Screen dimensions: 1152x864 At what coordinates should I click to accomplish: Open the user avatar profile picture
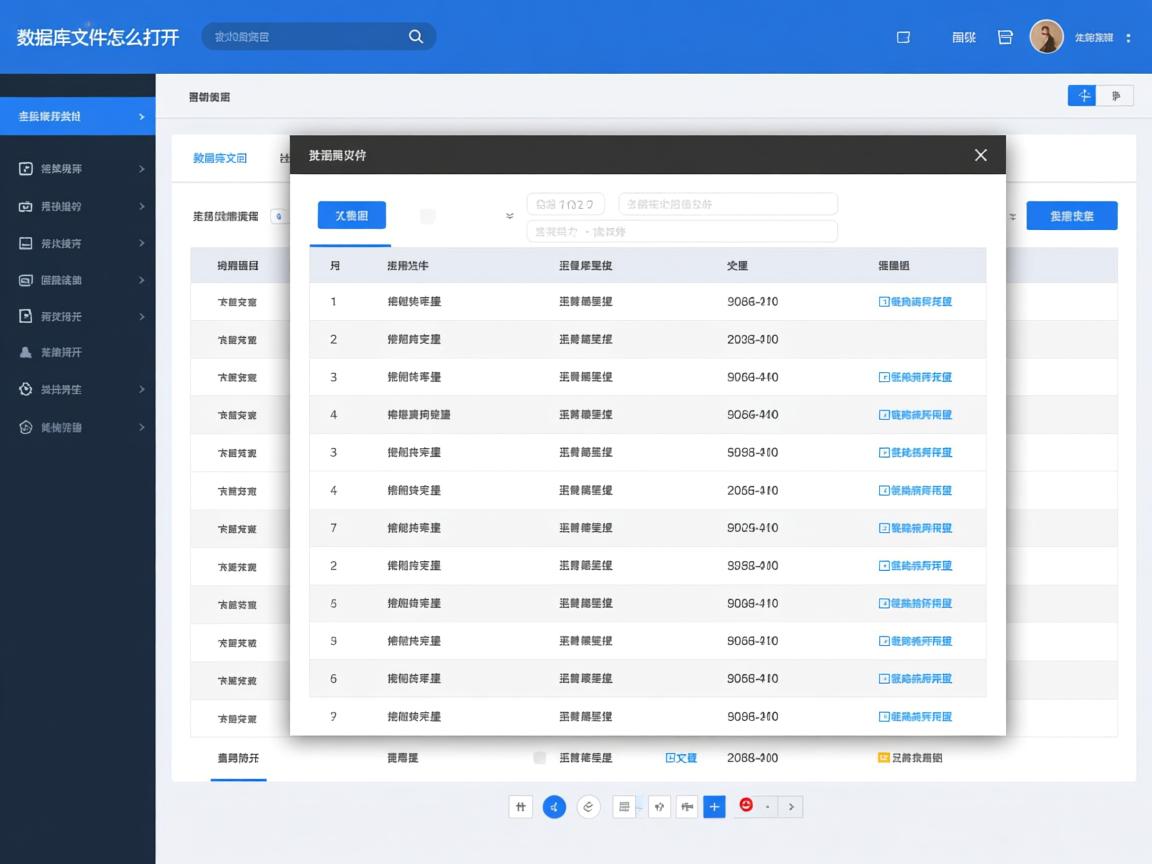(1046, 37)
